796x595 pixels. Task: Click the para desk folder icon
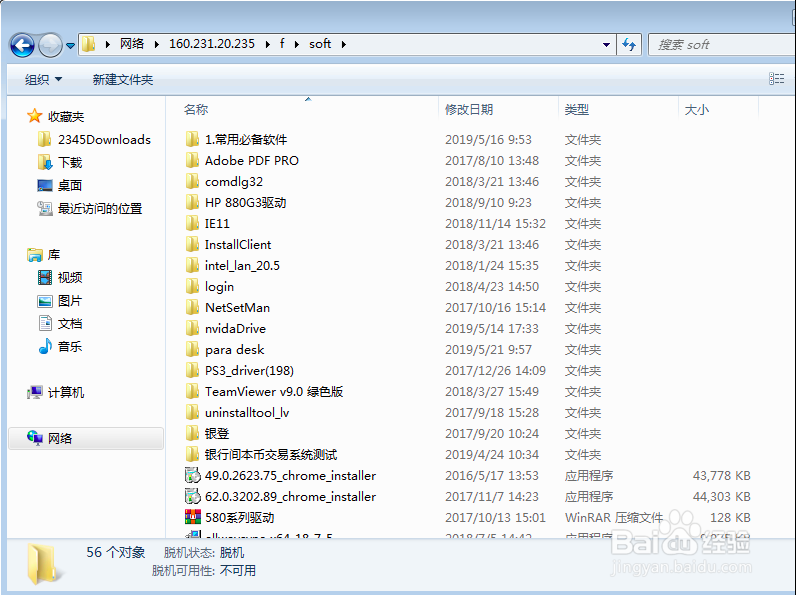(x=192, y=349)
